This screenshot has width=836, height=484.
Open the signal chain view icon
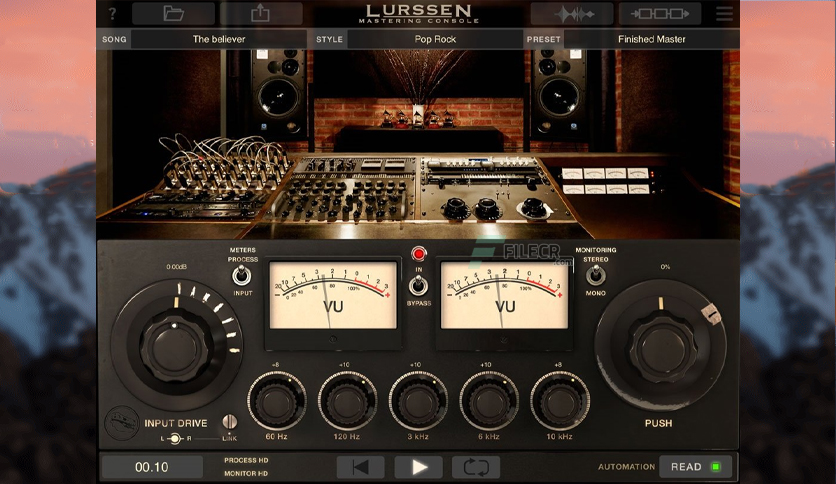pos(660,14)
